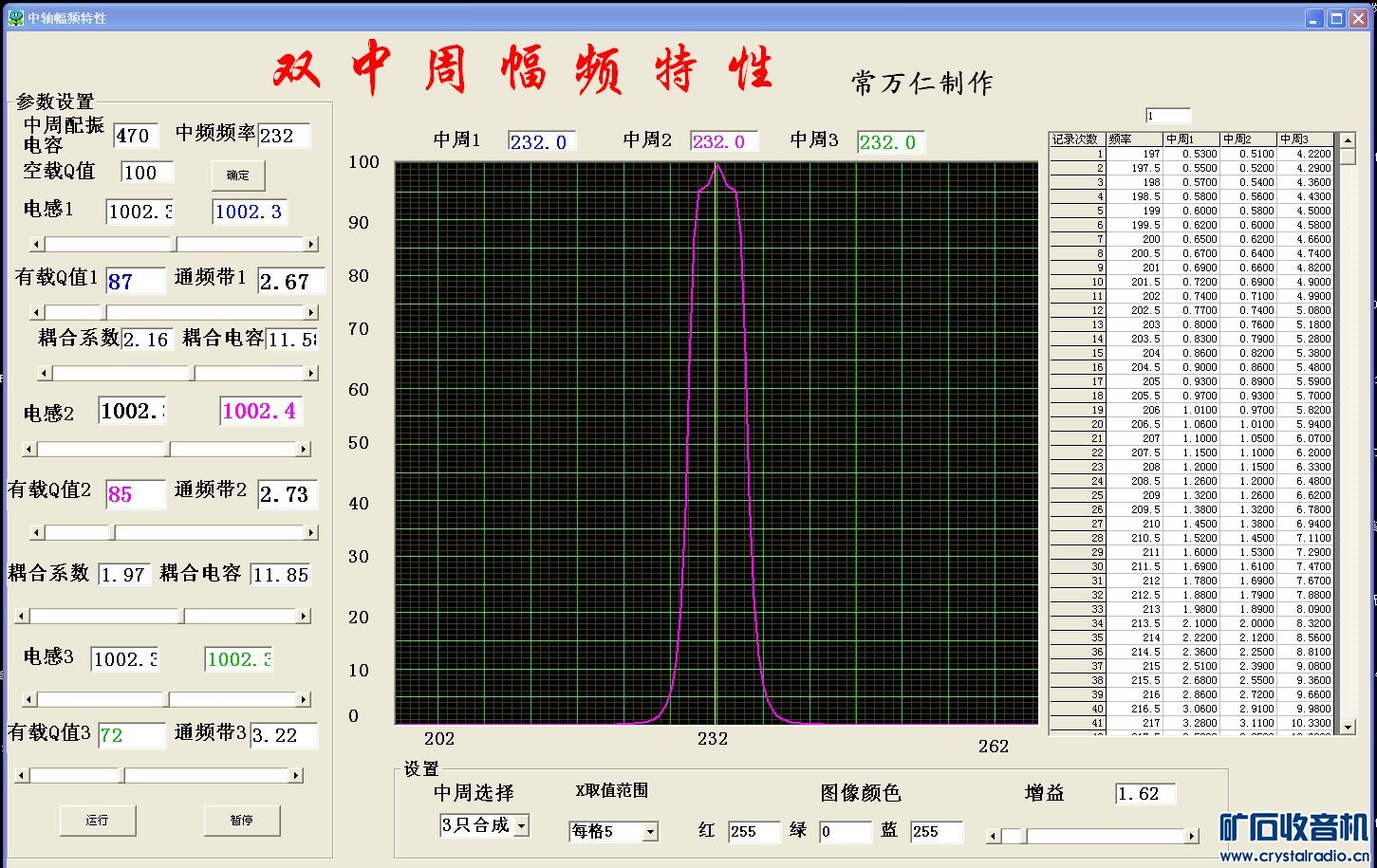Click the 有载Q值3 slider track
Viewport: 1377px width, 868px height.
pos(159,776)
